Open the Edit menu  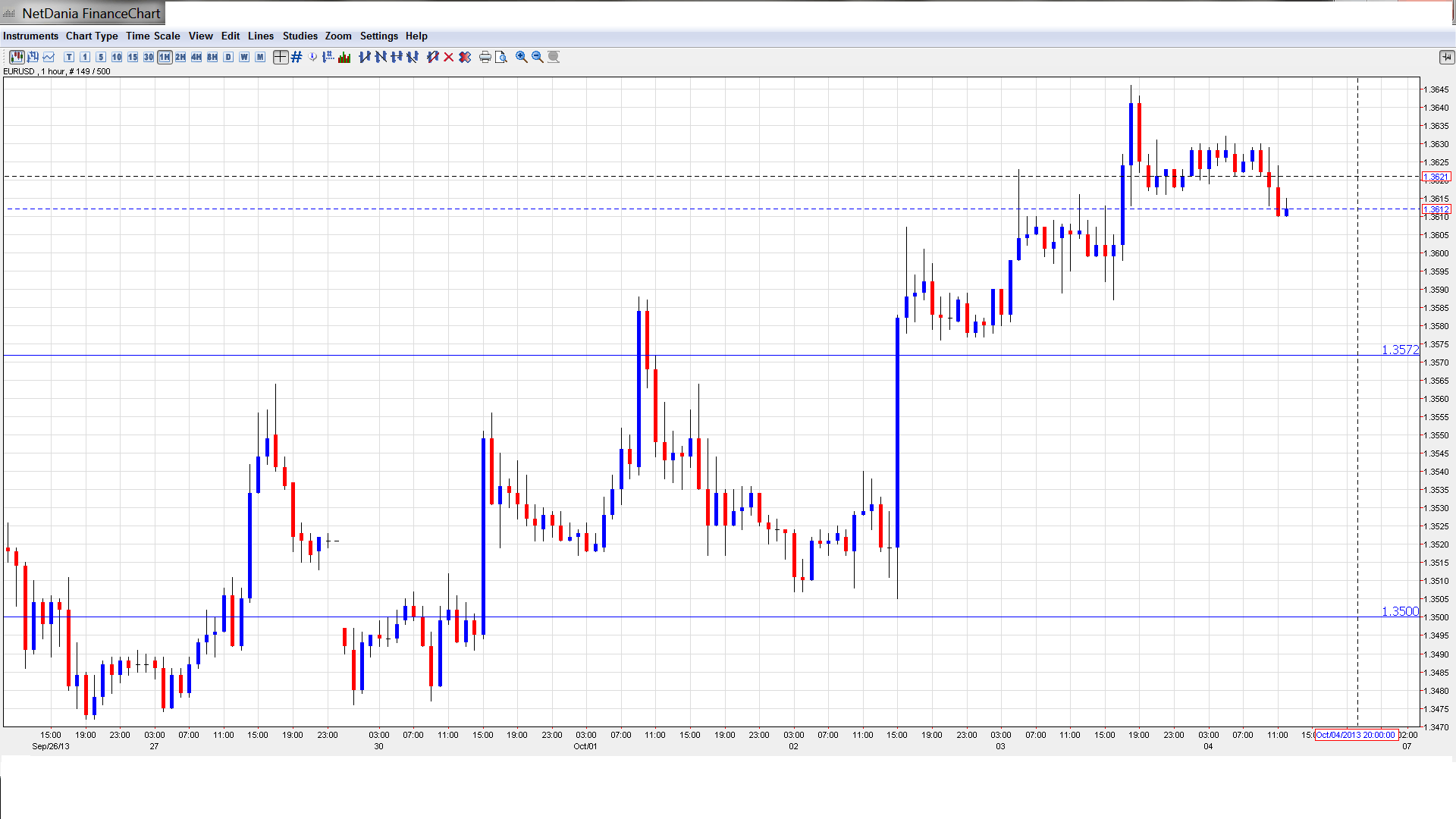pos(231,36)
